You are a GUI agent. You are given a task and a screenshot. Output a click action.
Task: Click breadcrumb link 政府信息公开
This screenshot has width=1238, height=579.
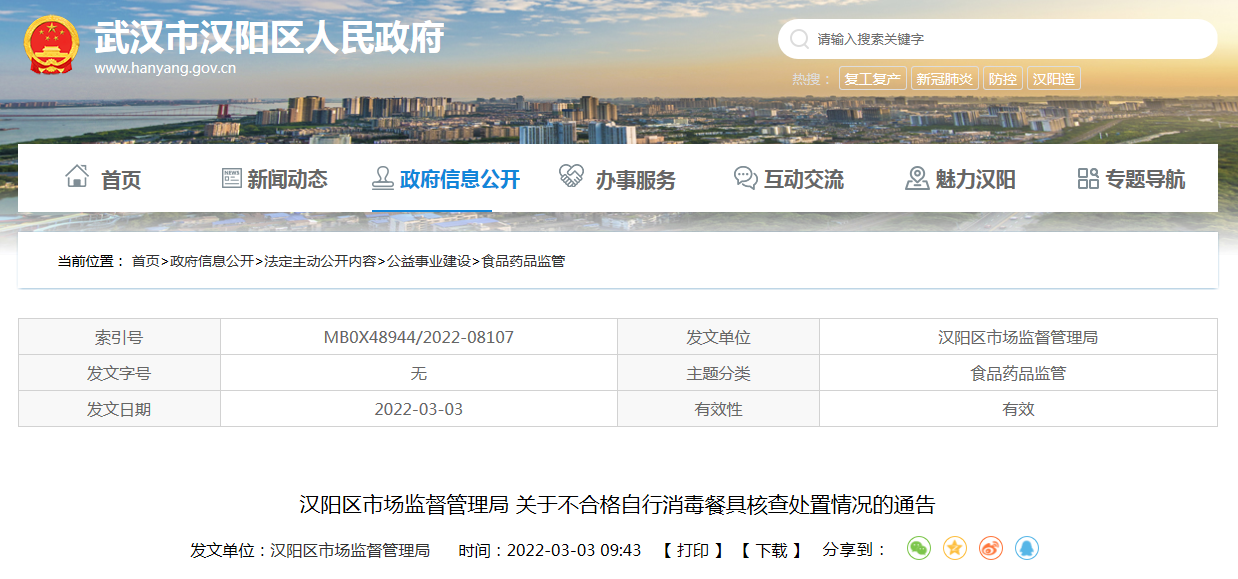[212, 261]
